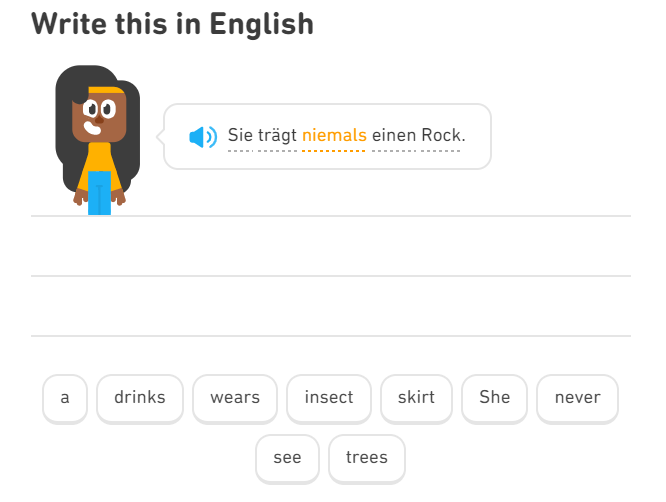Show hint for the word 'Sie'
The height and width of the screenshot is (502, 666).
pyautogui.click(x=240, y=135)
